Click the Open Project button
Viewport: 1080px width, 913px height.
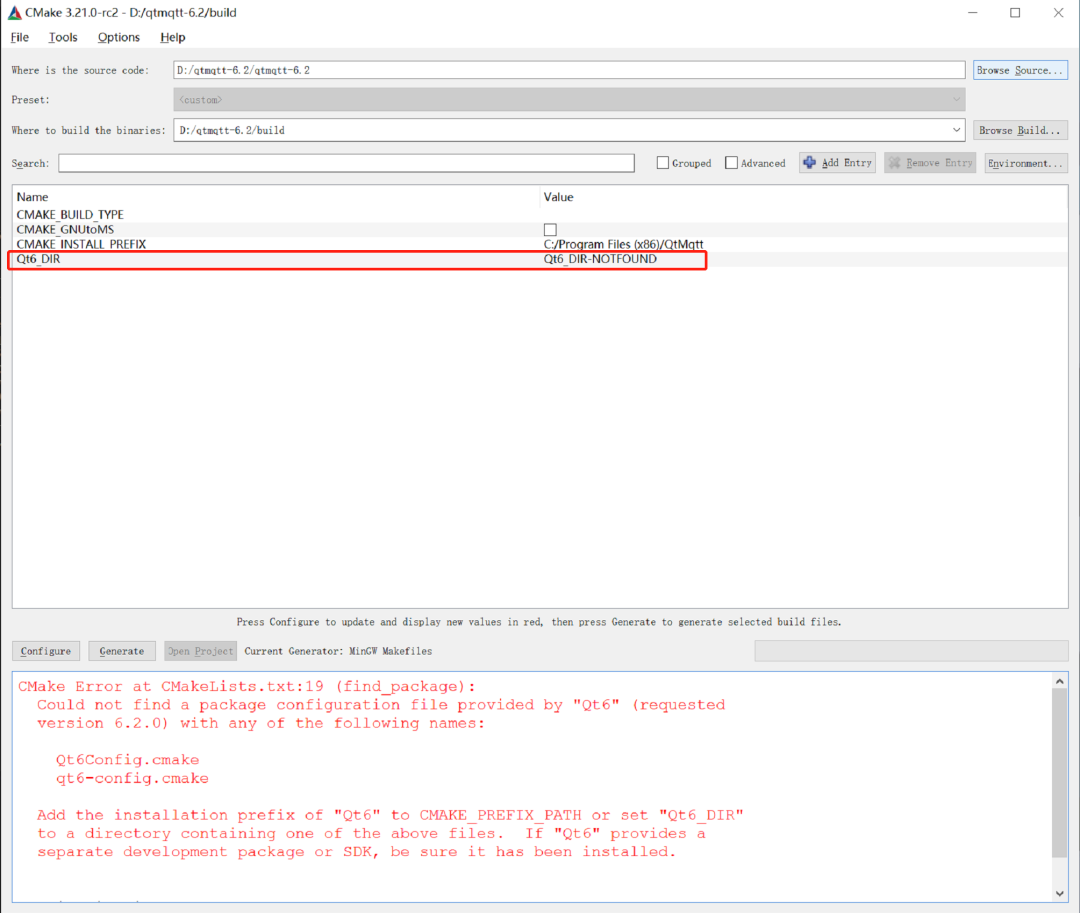(200, 651)
